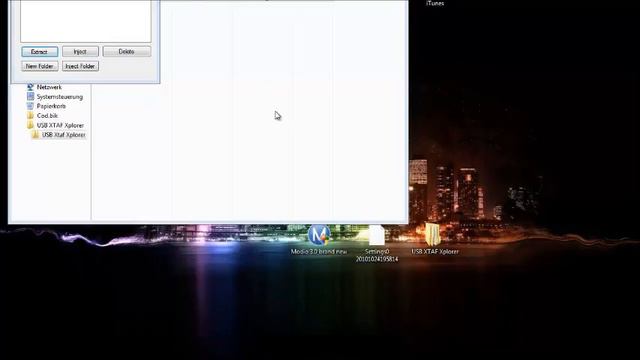Click the Settings0 20101024195814 file name label
Image resolution: width=640 pixels, height=360 pixels.
click(x=377, y=256)
